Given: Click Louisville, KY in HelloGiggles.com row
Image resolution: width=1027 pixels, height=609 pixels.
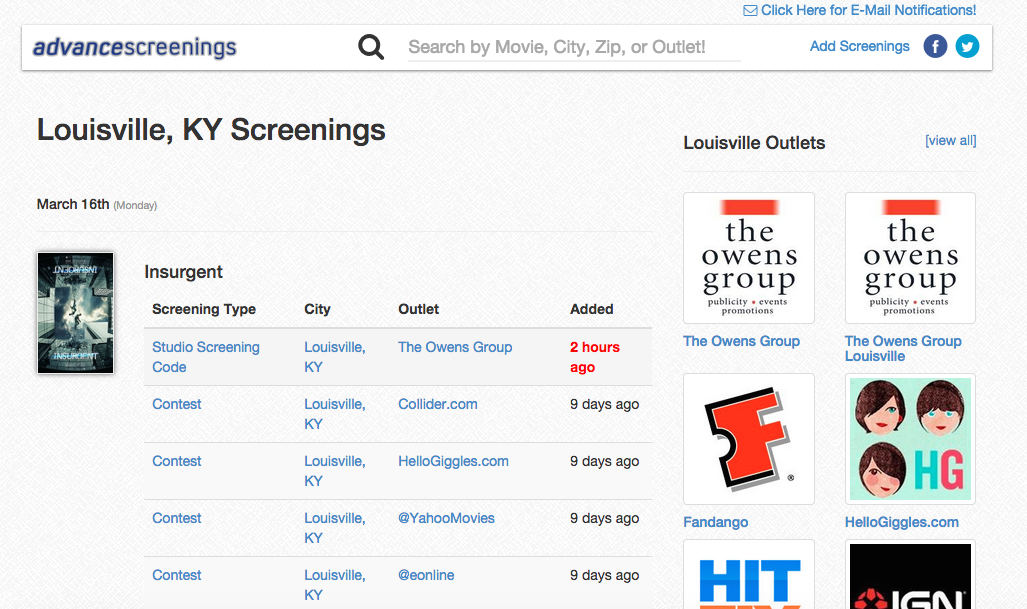Looking at the screenshot, I should pyautogui.click(x=335, y=471).
